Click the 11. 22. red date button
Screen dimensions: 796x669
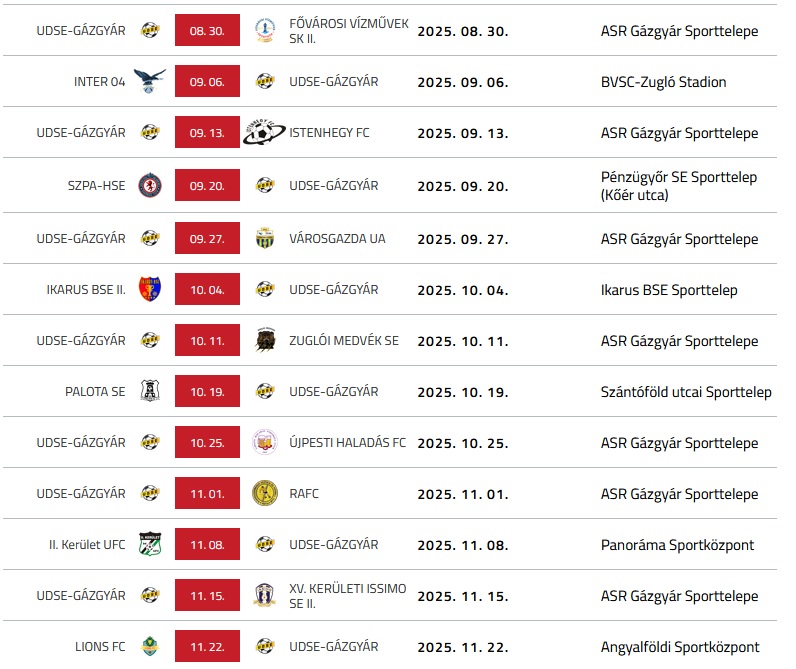point(207,646)
